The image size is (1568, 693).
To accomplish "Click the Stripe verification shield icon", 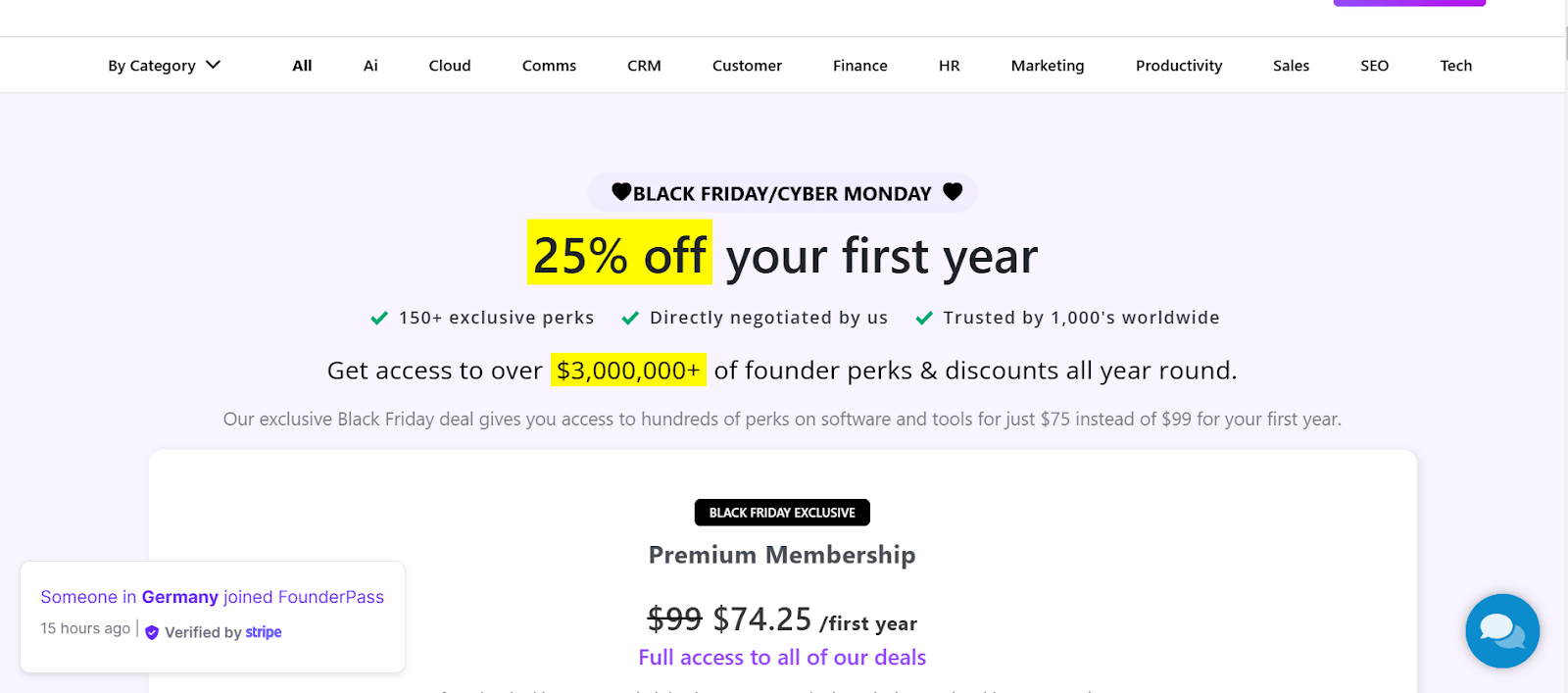I will point(152,632).
